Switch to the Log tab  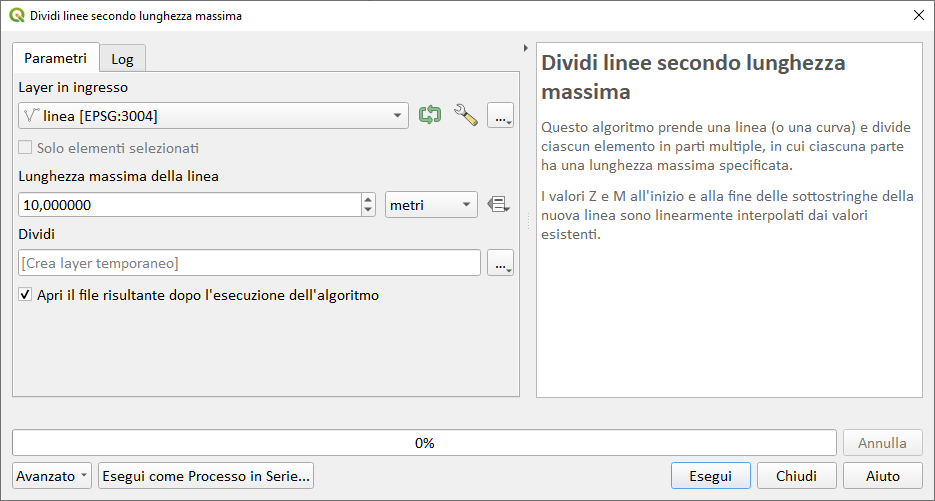(122, 59)
